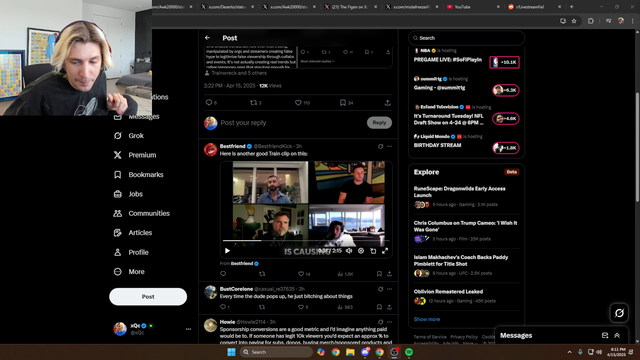Switch to The Figen on X tab
640x360 pixels.
point(350,7)
